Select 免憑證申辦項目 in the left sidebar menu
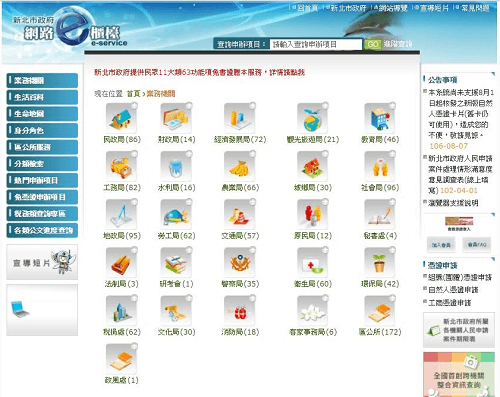 42,197
